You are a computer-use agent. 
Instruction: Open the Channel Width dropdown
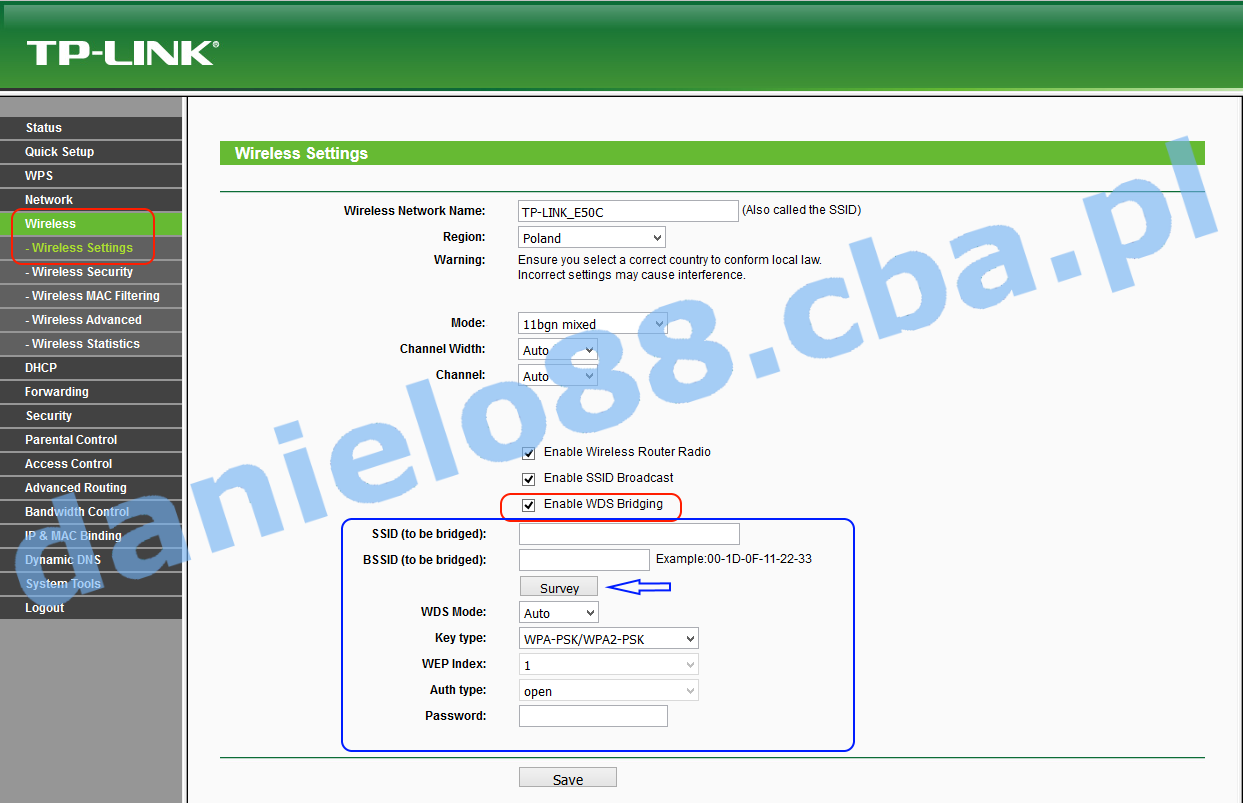pos(558,350)
